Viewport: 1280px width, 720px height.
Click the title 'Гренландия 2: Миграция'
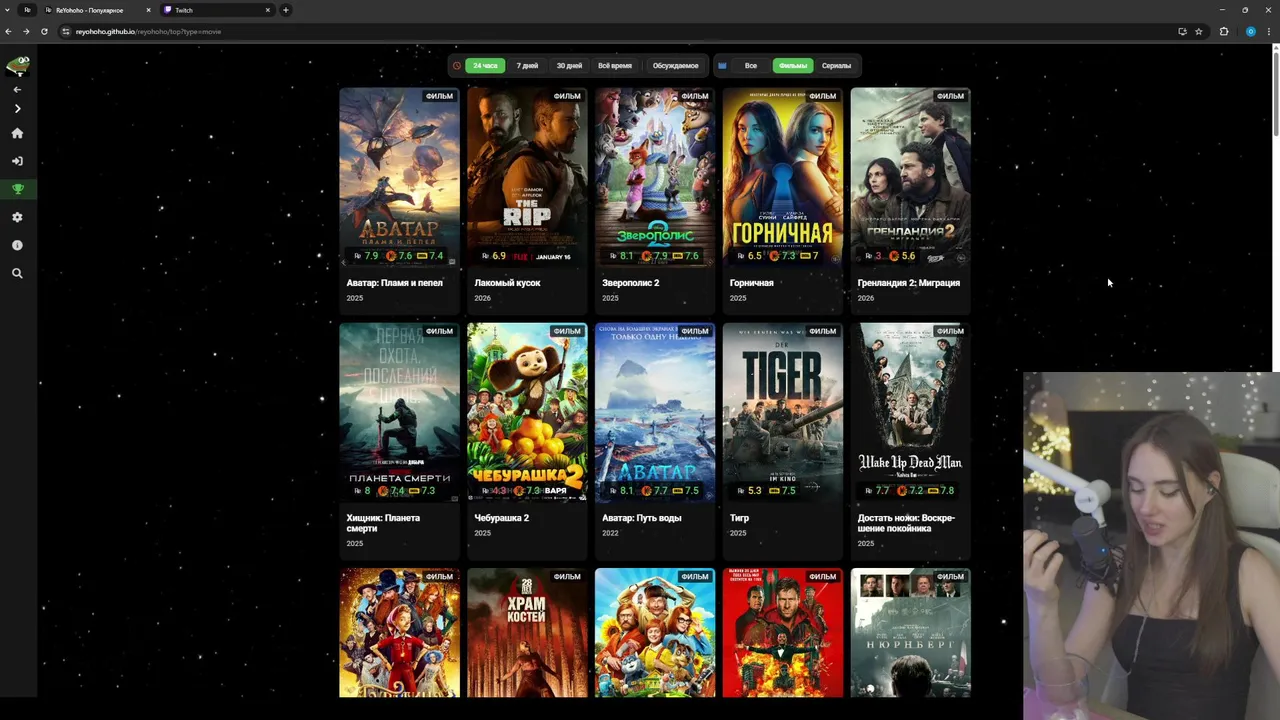(908, 283)
